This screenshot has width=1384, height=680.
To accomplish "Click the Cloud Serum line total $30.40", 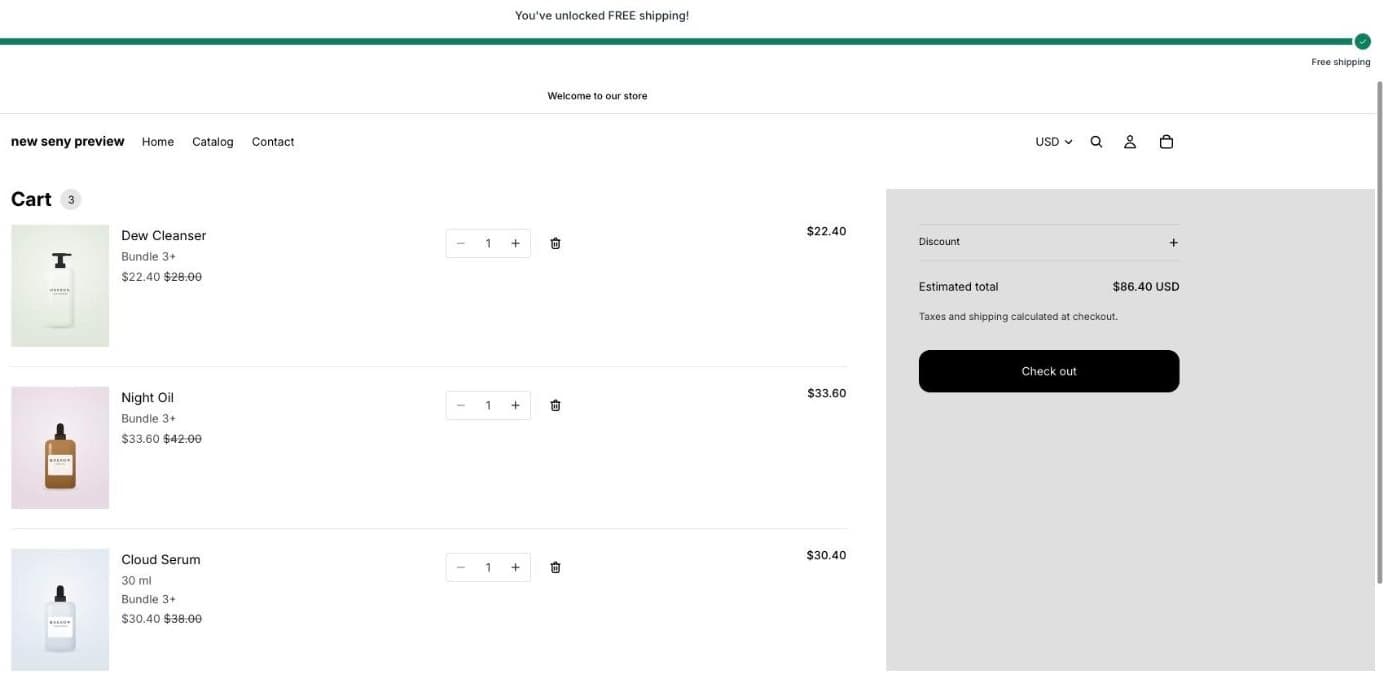I will (826, 555).
